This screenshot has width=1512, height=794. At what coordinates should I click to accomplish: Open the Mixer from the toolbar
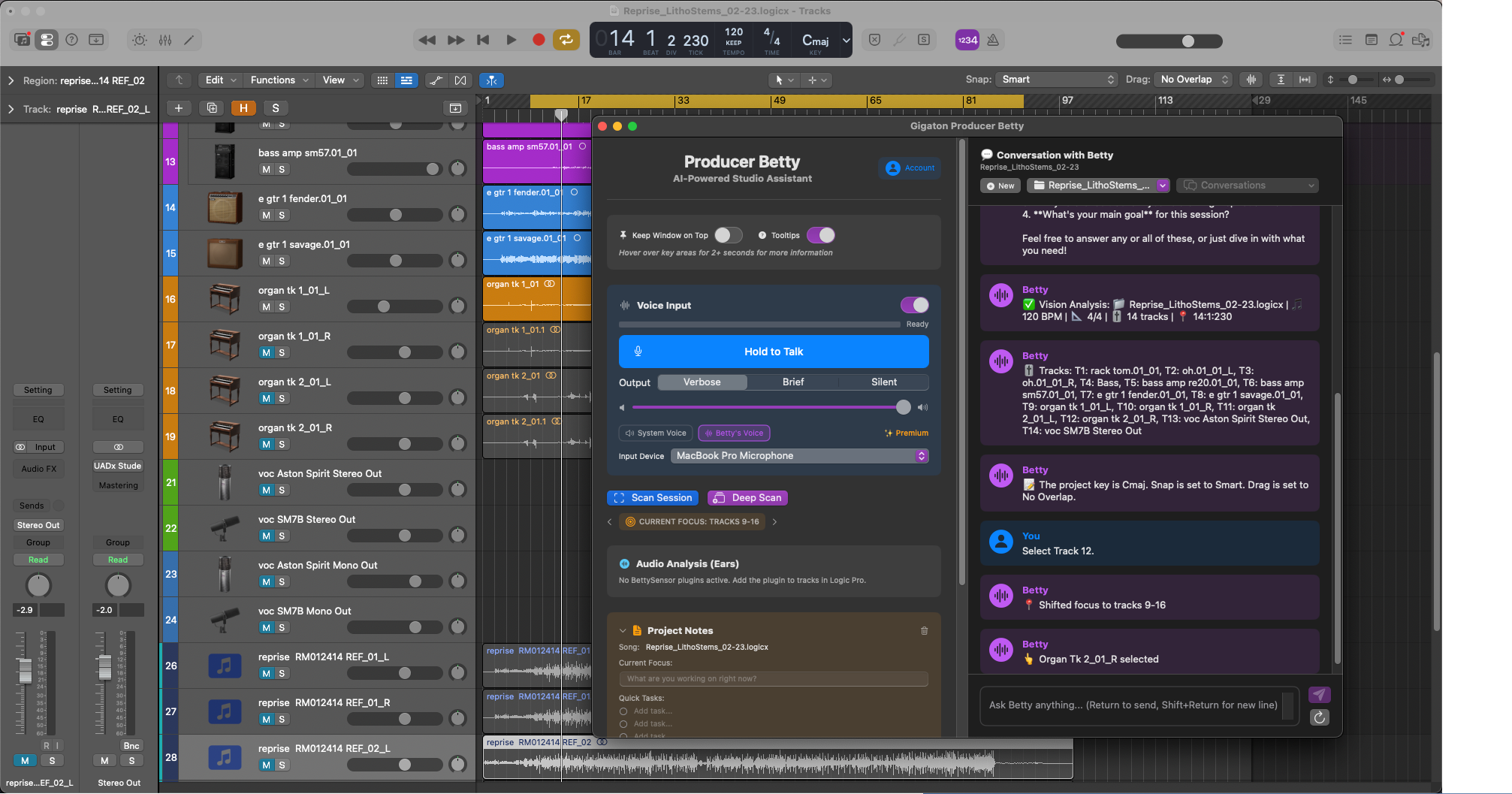165,40
